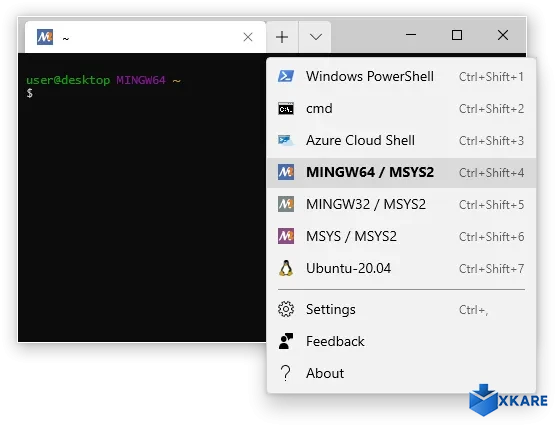Screen dimensions: 558x428
Task: Open Settings from the dropdown menu
Action: (401, 310)
